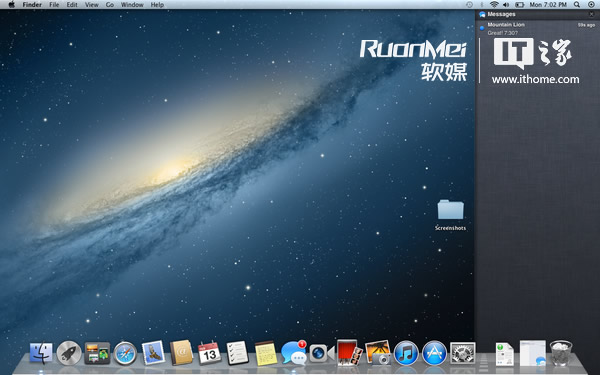
Task: Open the Finder menu
Action: (x=32, y=5)
